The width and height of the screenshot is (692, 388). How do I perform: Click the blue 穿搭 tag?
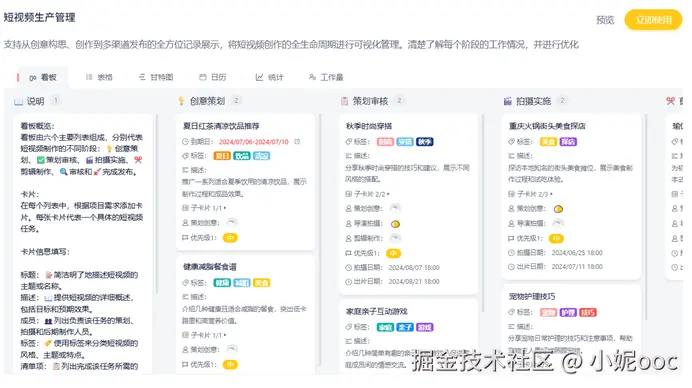[x=405, y=142]
